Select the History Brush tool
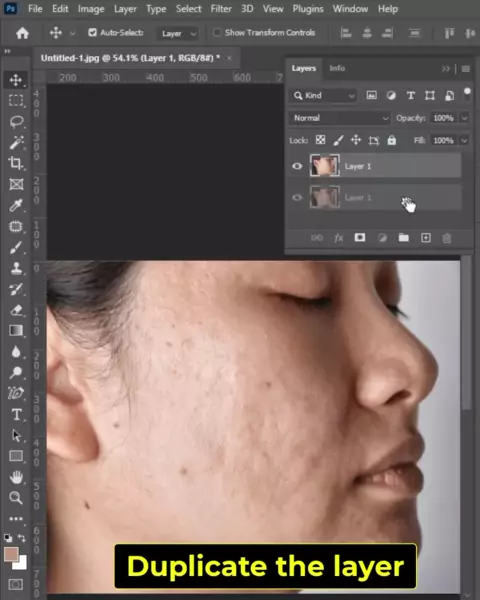Viewport: 480px width, 600px height. click(16, 289)
